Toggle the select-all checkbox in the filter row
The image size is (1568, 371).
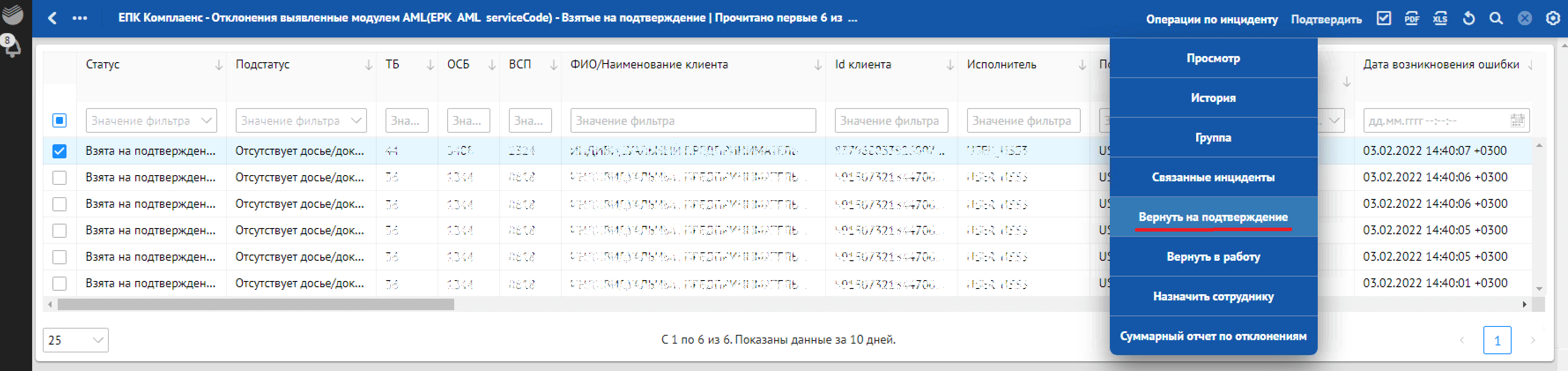pos(59,120)
